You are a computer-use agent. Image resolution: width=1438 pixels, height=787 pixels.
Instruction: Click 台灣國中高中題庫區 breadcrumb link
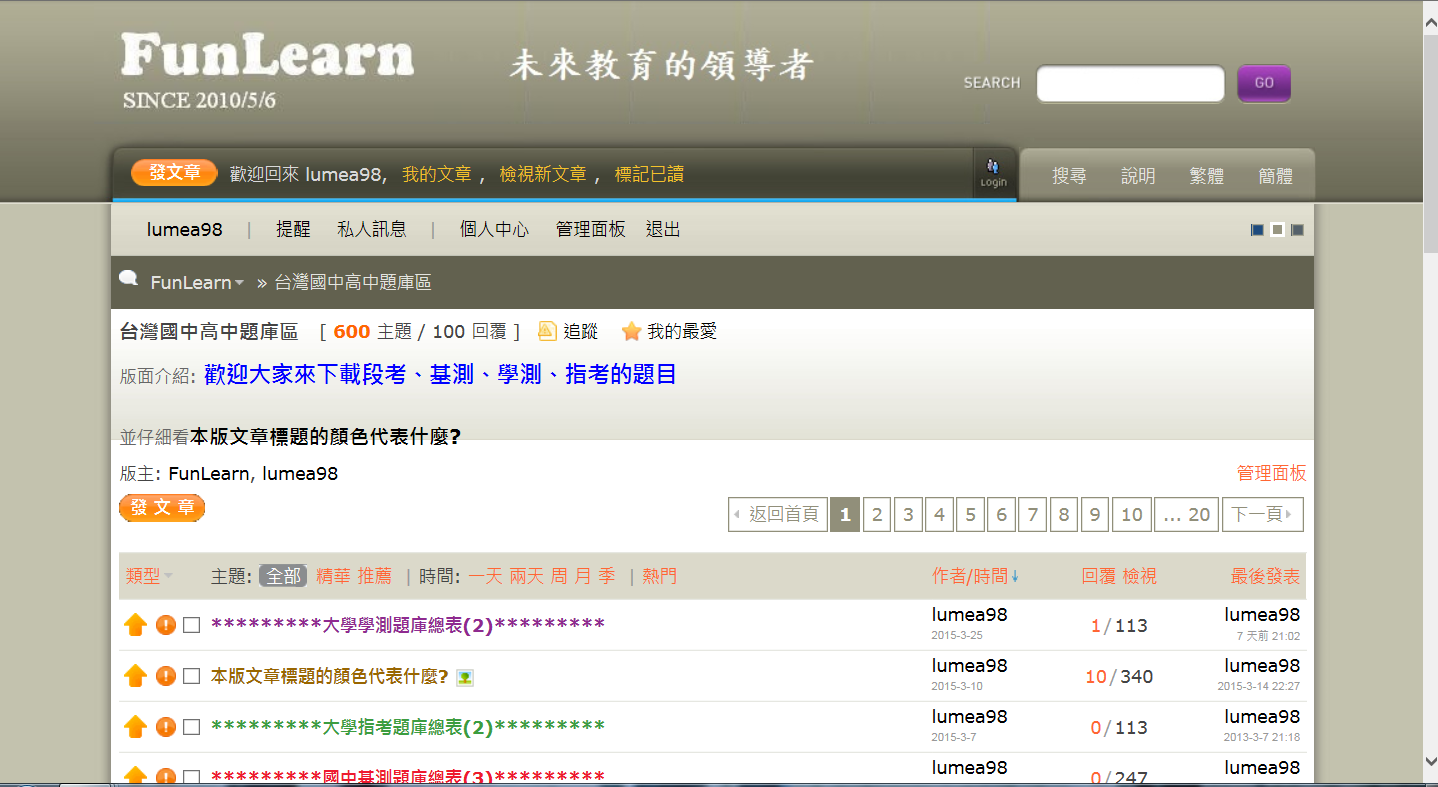coord(353,283)
